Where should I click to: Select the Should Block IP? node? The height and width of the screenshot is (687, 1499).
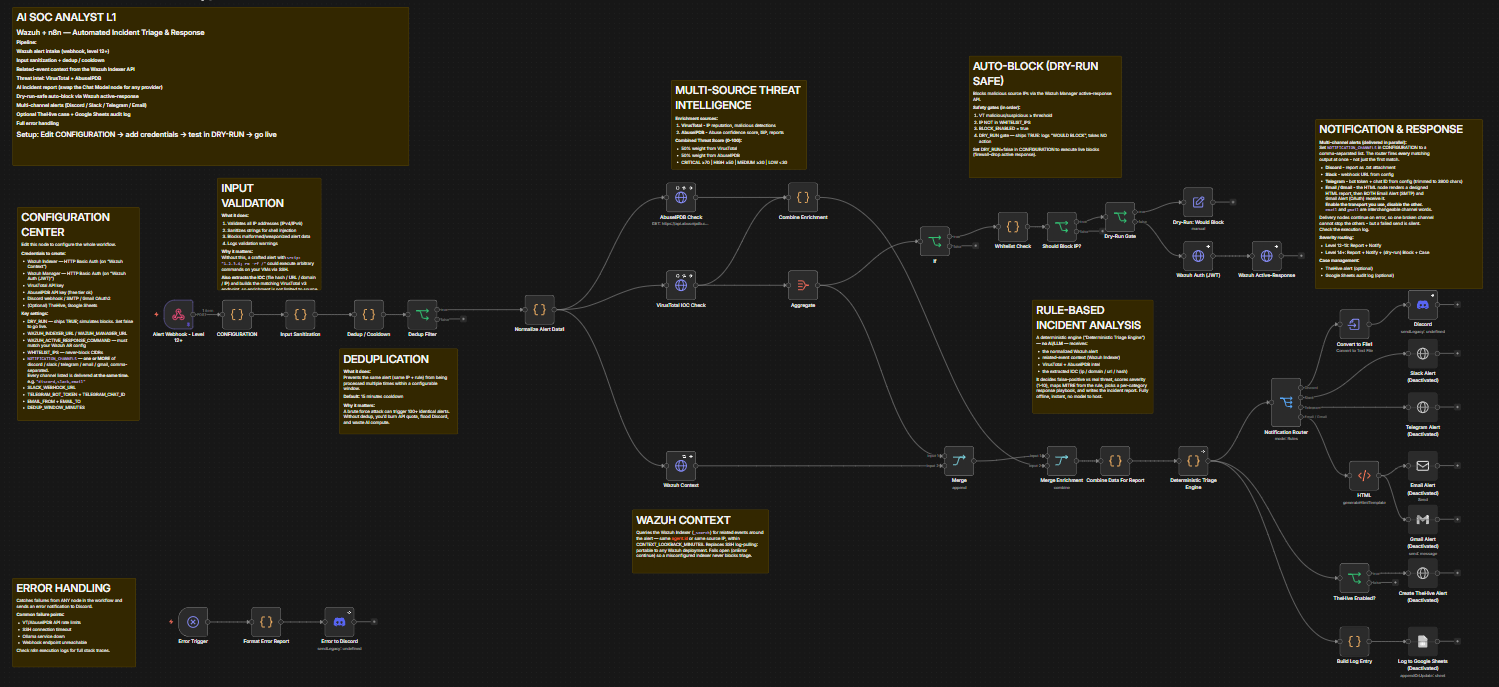click(1061, 226)
